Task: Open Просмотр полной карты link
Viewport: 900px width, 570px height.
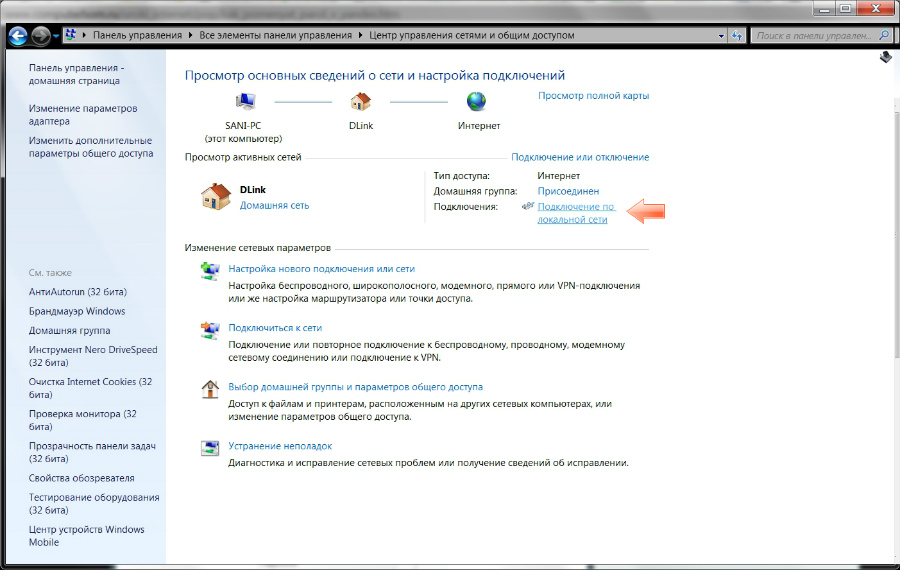Action: (593, 96)
